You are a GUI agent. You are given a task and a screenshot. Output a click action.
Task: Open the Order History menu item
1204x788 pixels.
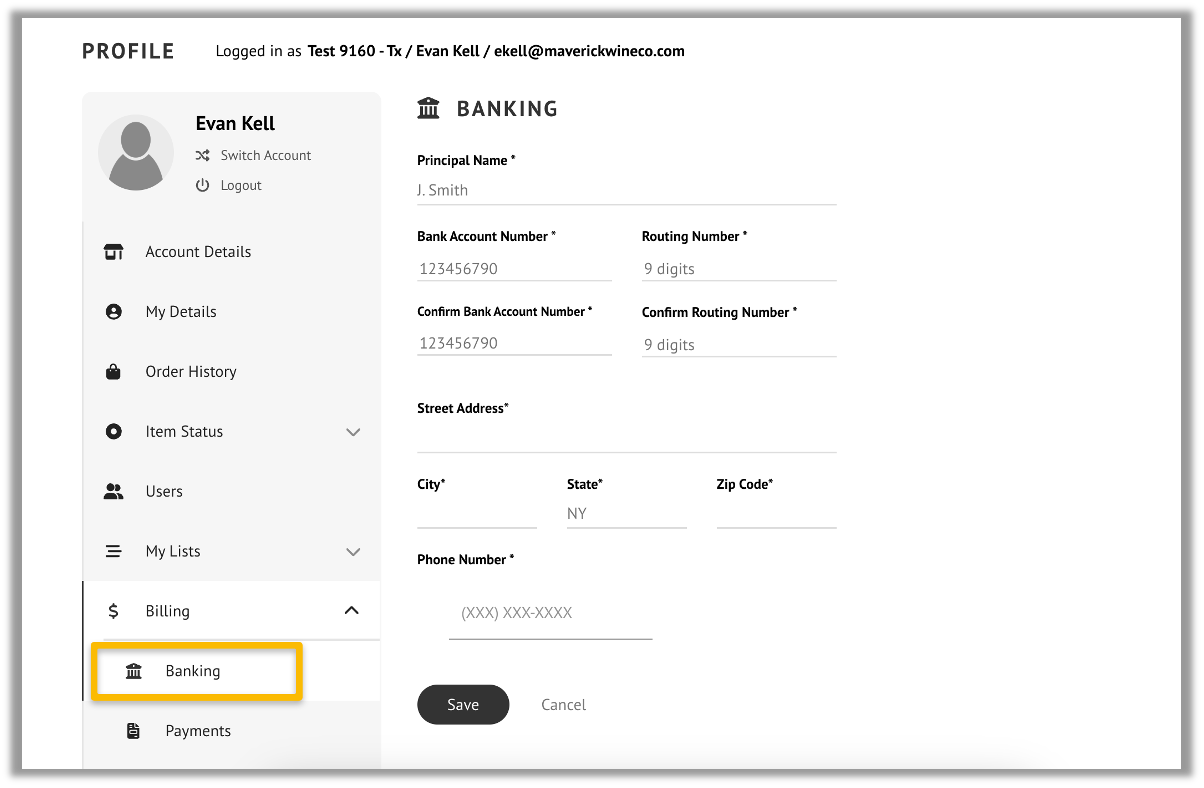[x=191, y=372]
